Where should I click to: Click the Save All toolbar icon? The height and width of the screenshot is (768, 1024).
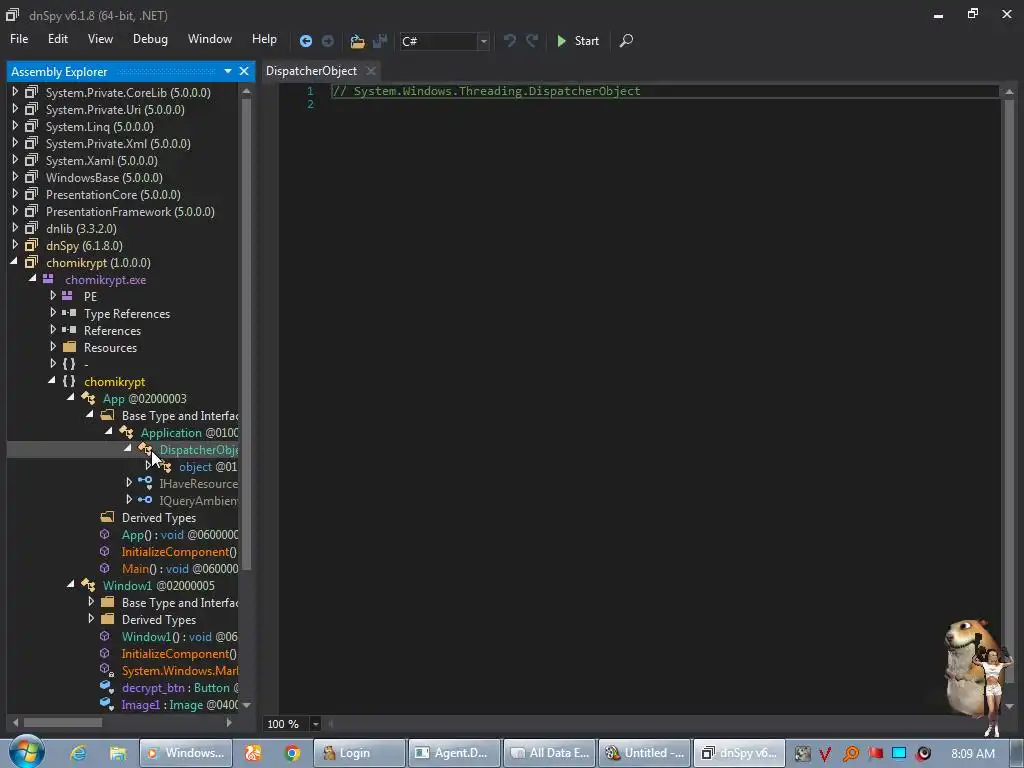379,41
